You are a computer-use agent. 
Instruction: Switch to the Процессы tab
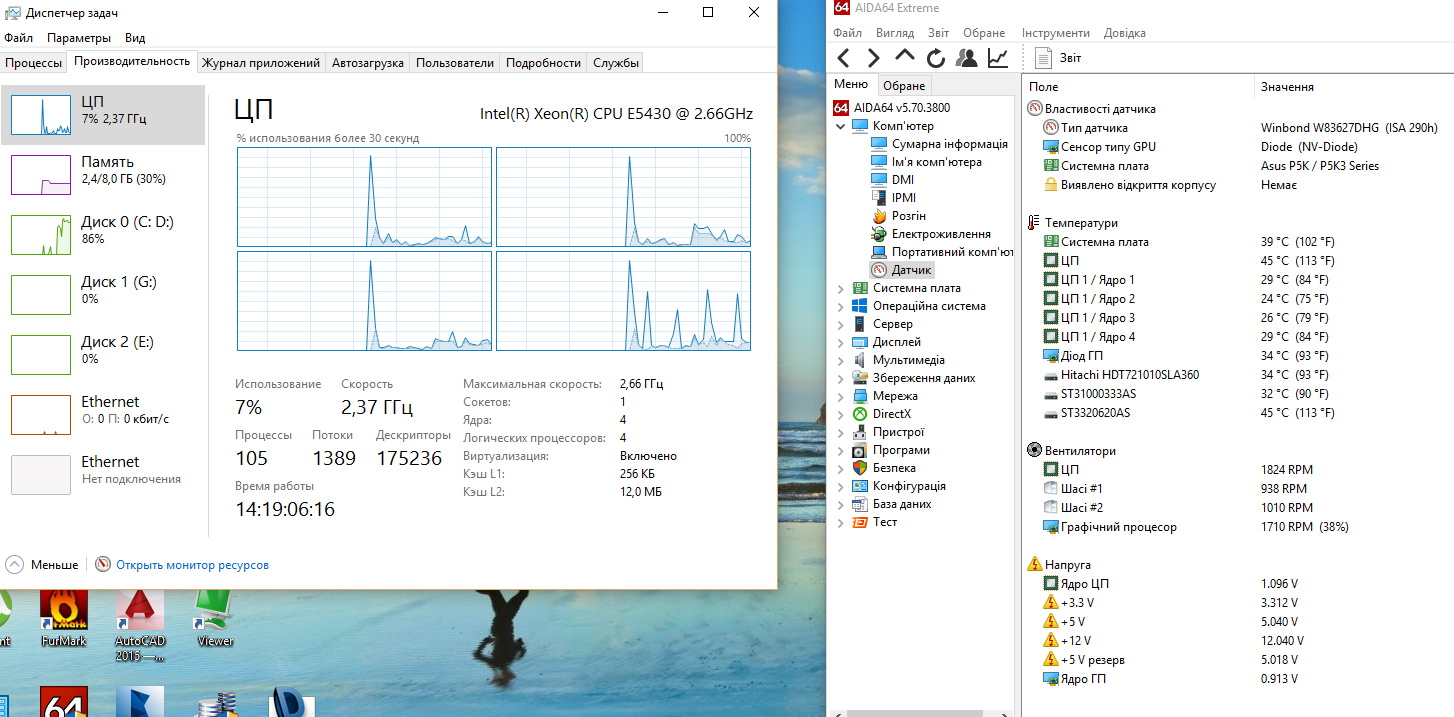[x=33, y=62]
